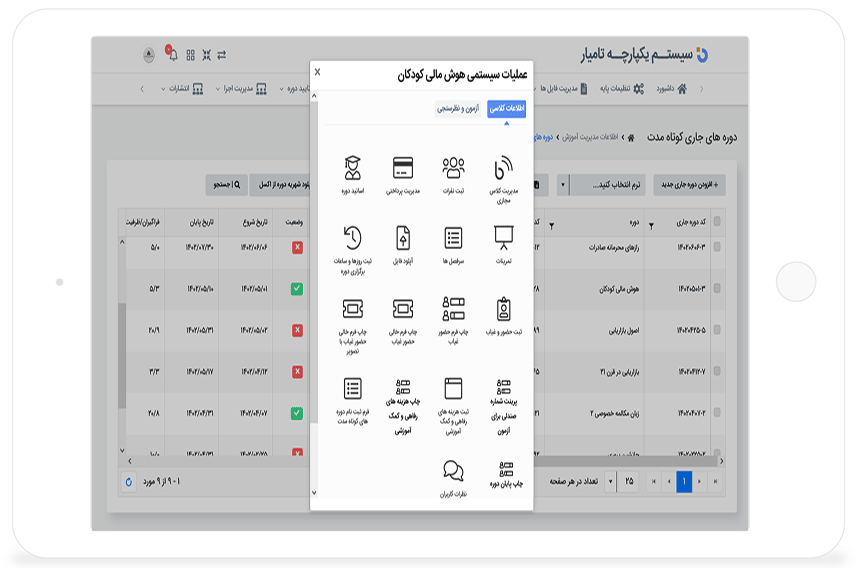This screenshot has width=858, height=568.
Task: Open virtual class management (مدیریت کلاس مجازی)
Action: (504, 169)
